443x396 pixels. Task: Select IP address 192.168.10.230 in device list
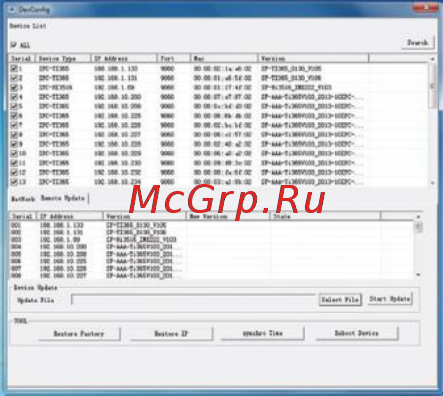pyautogui.click(x=117, y=163)
